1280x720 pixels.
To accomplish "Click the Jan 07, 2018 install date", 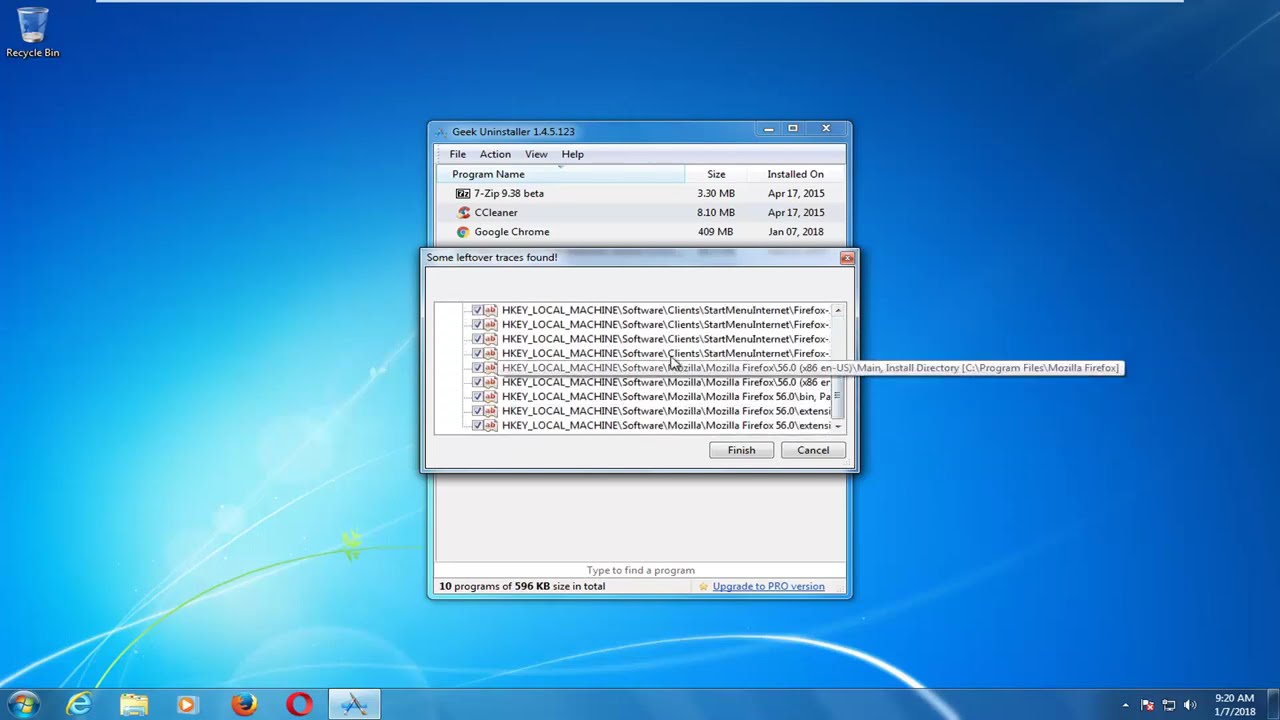I will pos(796,231).
